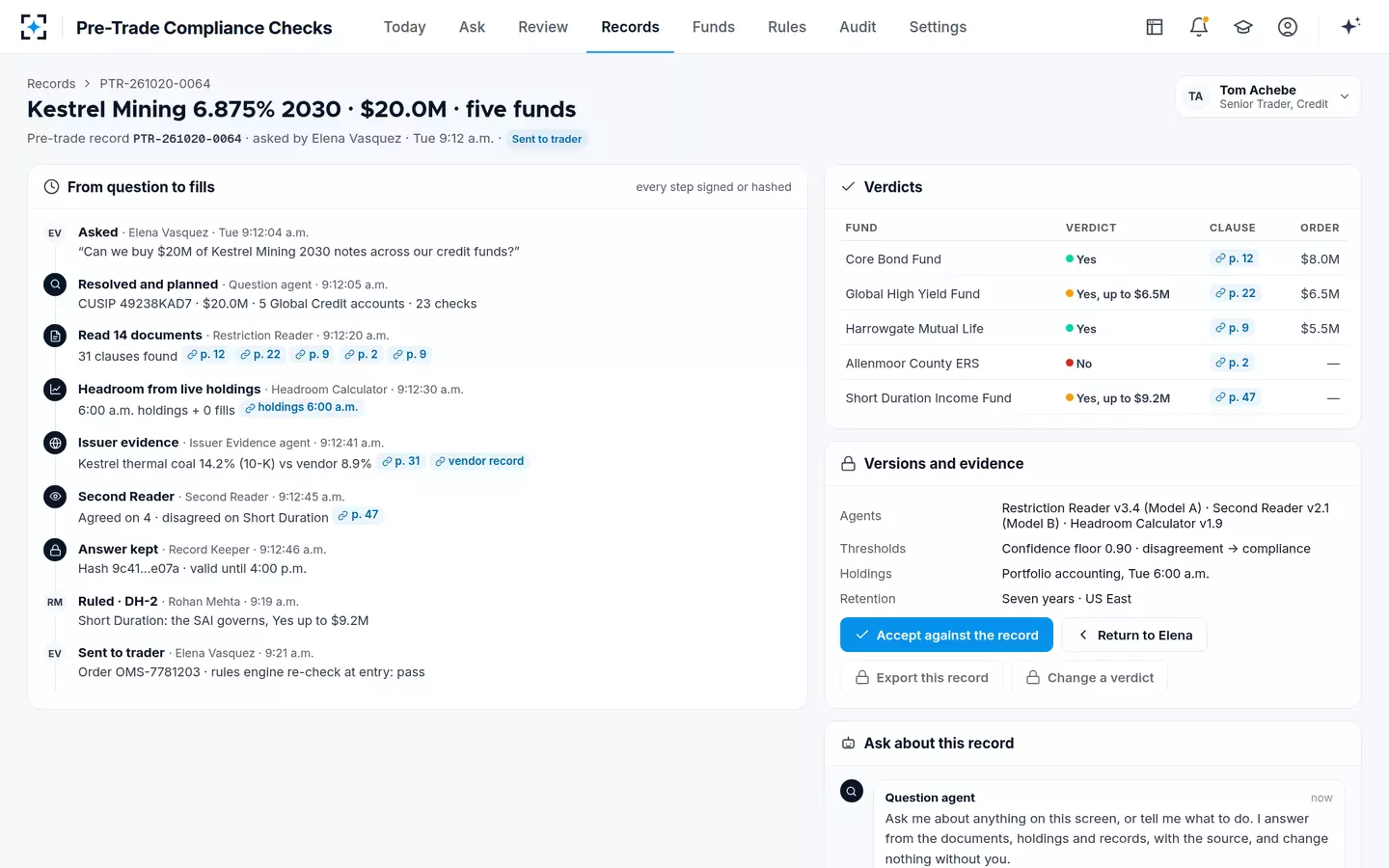Click Change a verdict button
This screenshot has height=868, width=1389.
(x=1090, y=678)
